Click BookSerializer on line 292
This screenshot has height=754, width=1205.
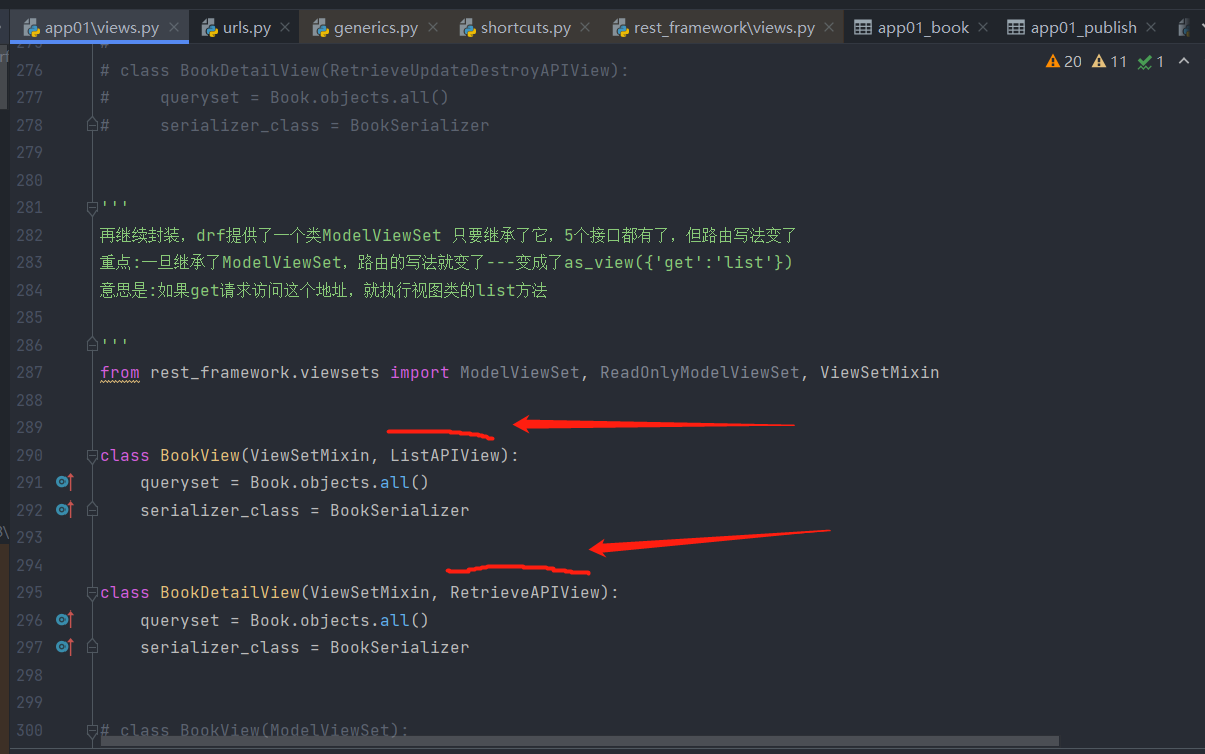(400, 510)
